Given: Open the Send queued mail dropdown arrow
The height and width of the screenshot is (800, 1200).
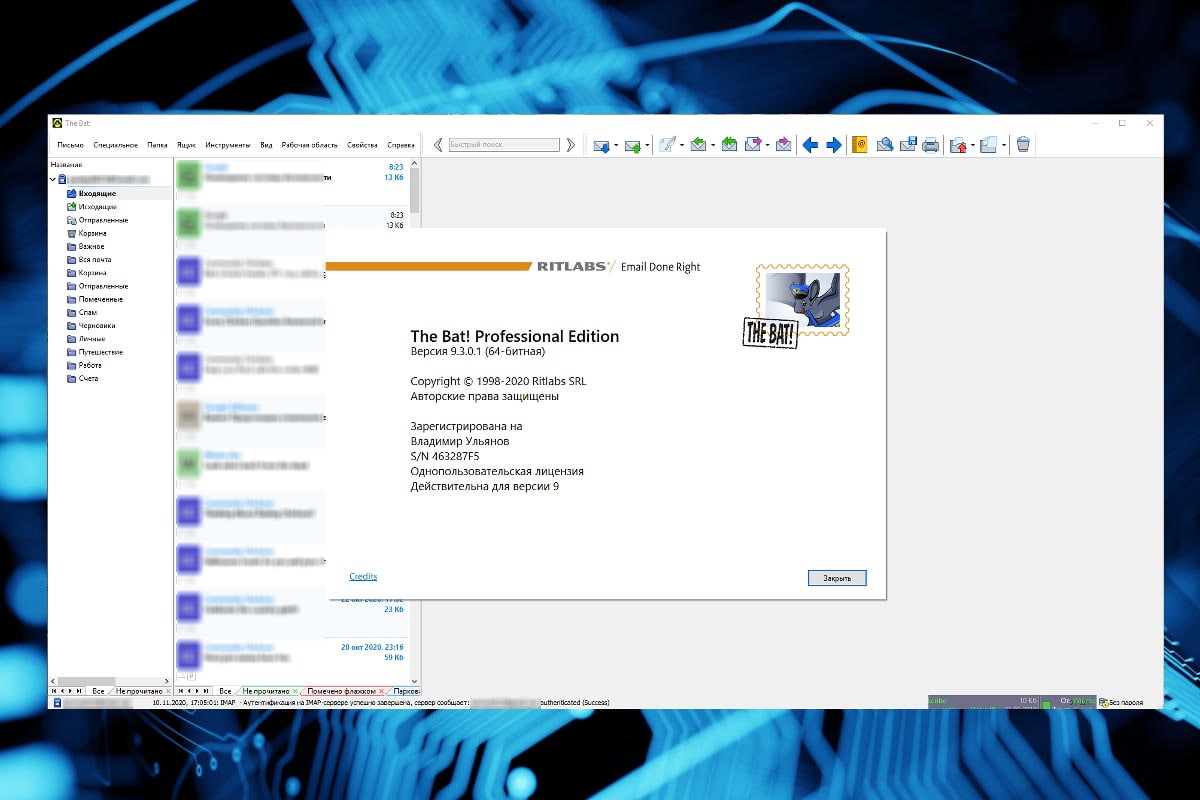Looking at the screenshot, I should tap(647, 146).
